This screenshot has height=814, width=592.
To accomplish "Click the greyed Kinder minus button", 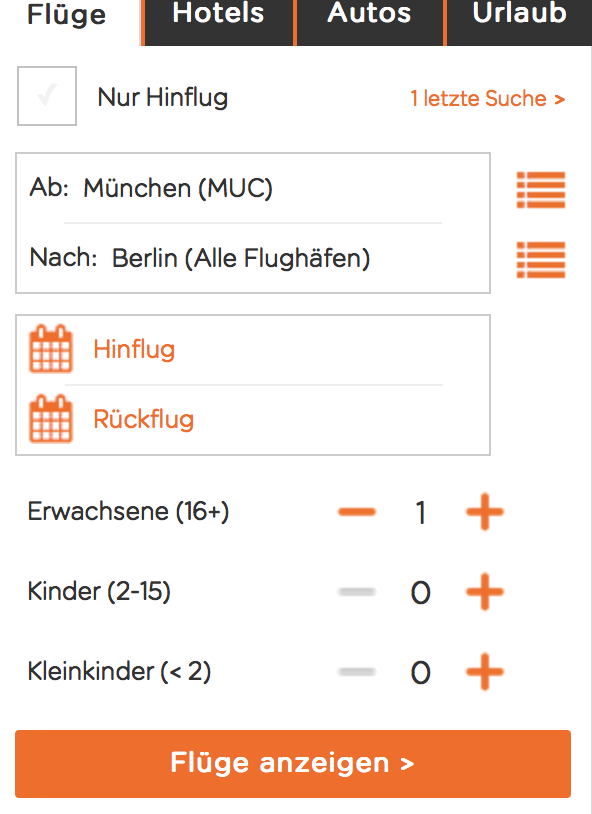I will tap(357, 592).
